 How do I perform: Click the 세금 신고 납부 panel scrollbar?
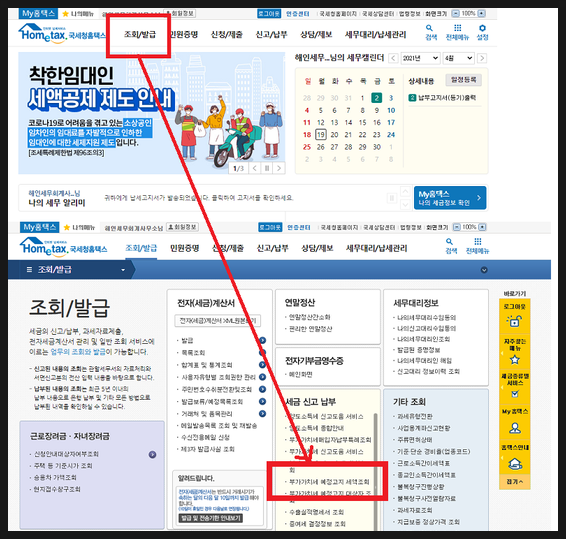pyautogui.click(x=375, y=469)
